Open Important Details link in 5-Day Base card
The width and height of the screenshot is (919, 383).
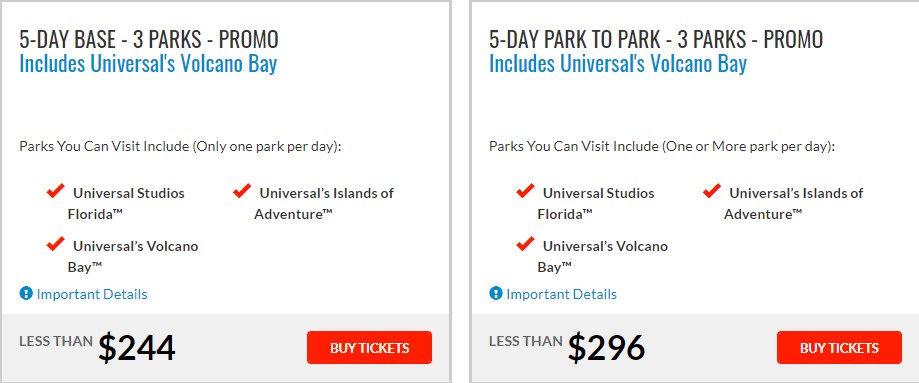click(x=92, y=294)
